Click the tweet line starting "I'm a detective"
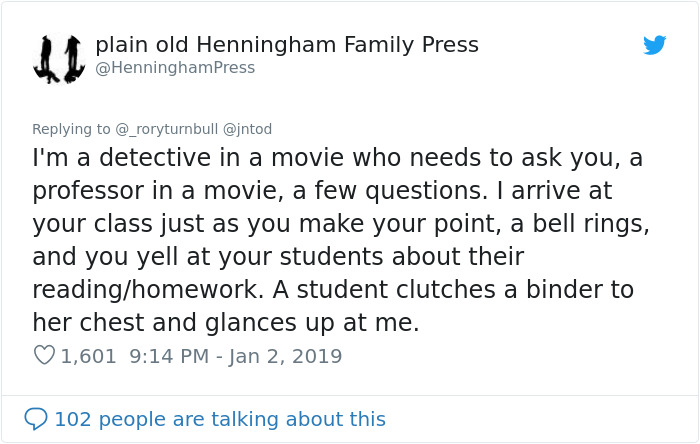Image resolution: width=700 pixels, height=444 pixels. pos(337,158)
